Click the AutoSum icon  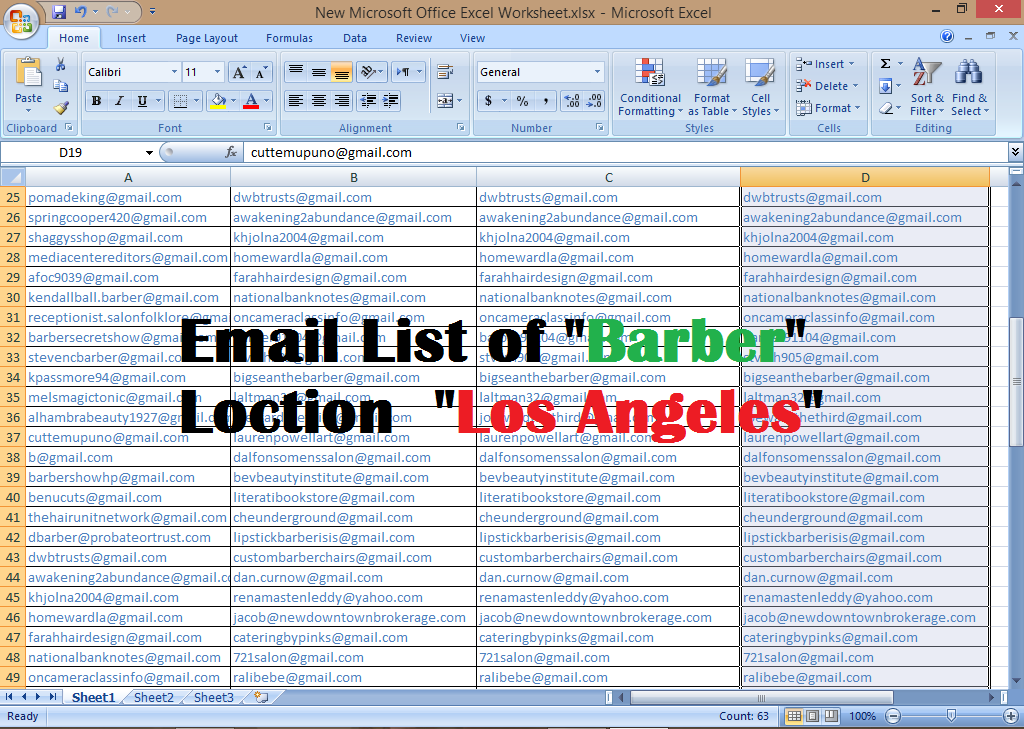pyautogui.click(x=884, y=62)
